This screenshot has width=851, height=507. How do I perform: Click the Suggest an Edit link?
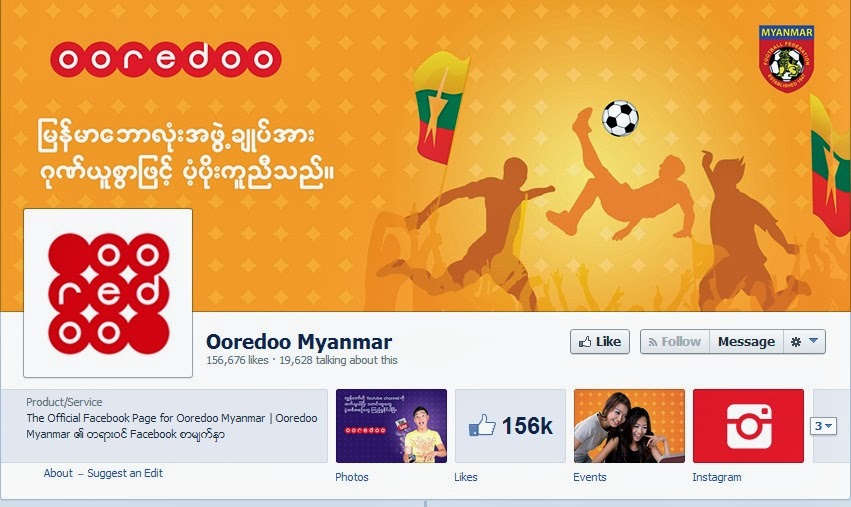click(125, 473)
